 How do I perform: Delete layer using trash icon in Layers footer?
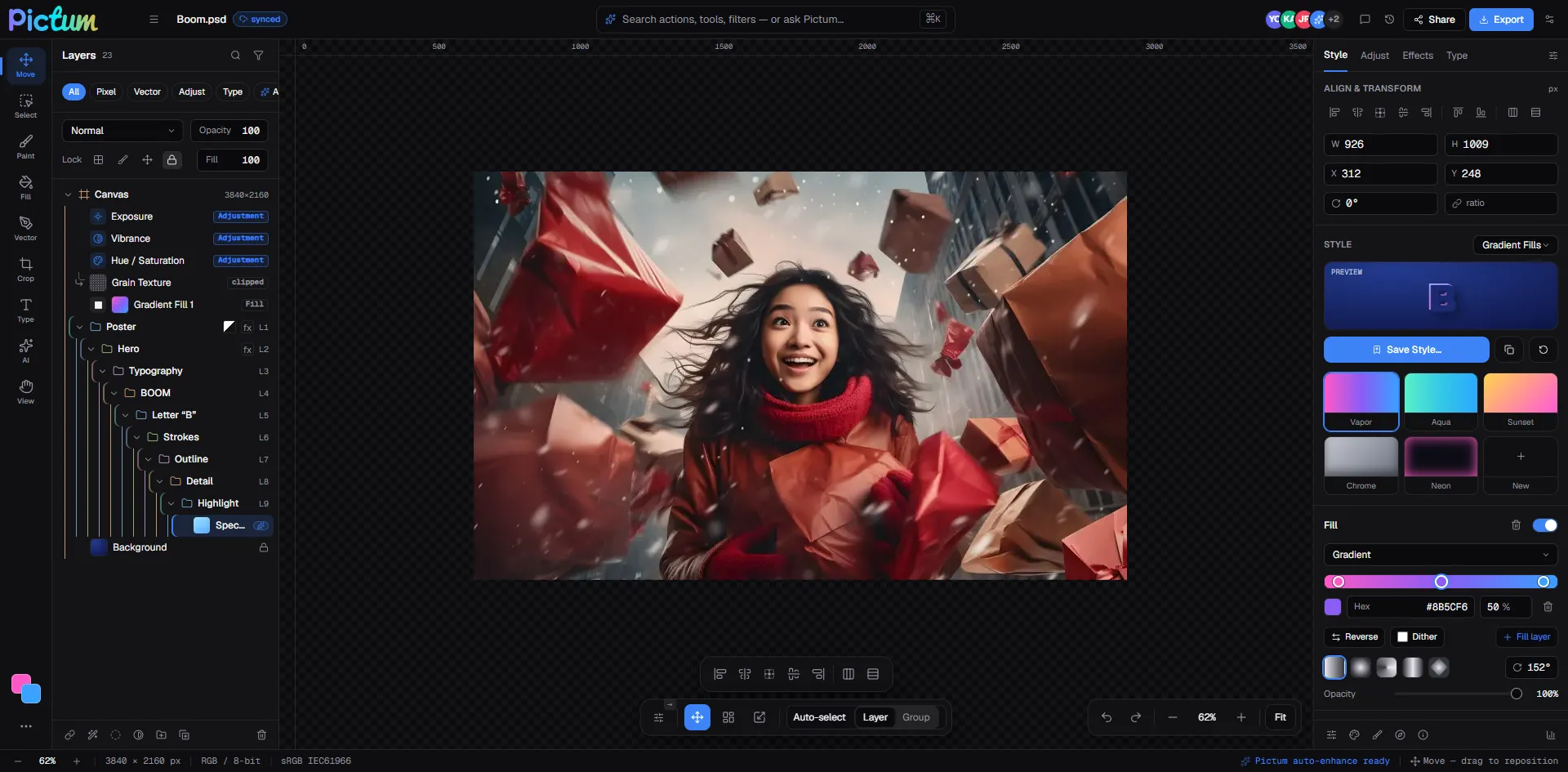(261, 734)
